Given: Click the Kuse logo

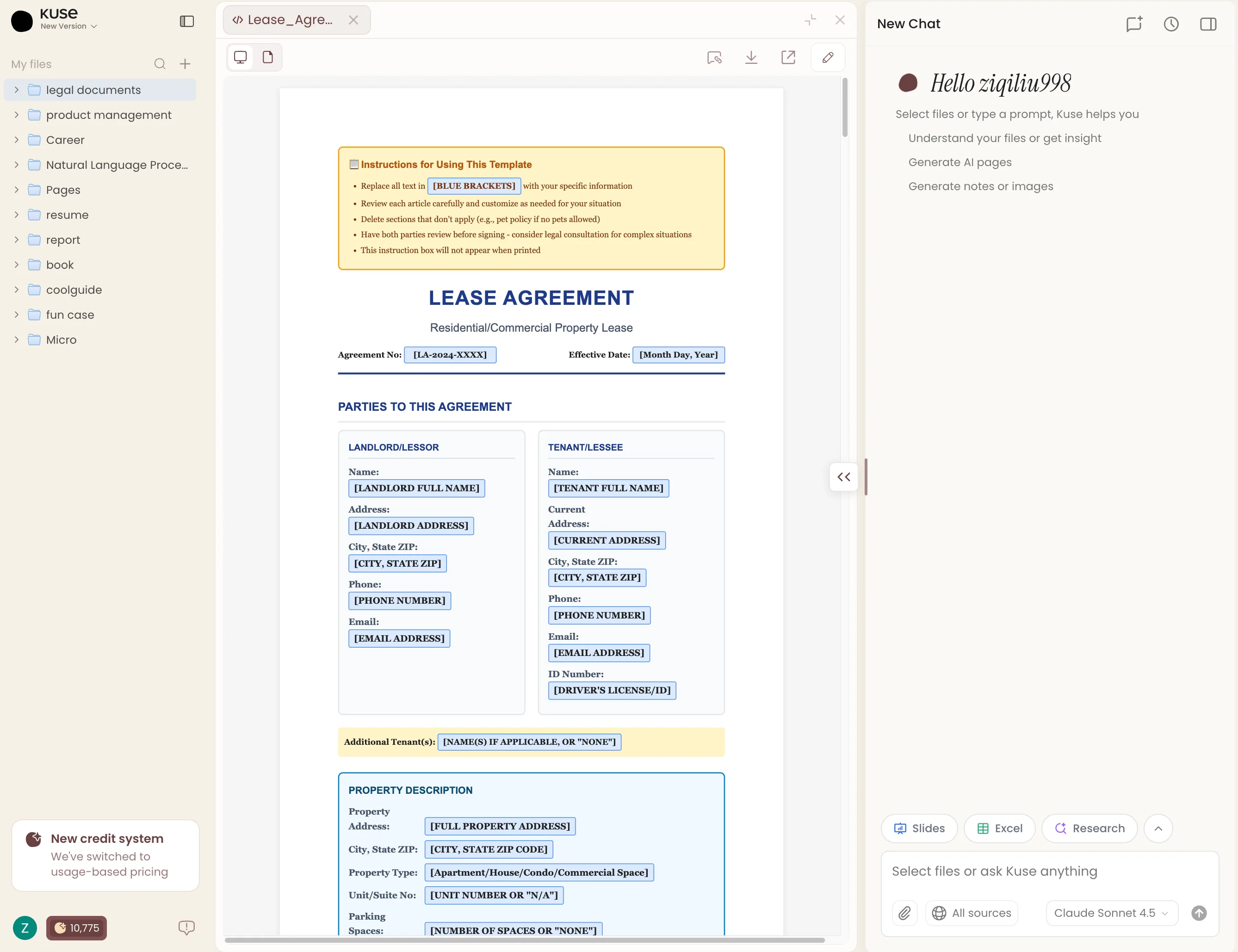Looking at the screenshot, I should [22, 21].
